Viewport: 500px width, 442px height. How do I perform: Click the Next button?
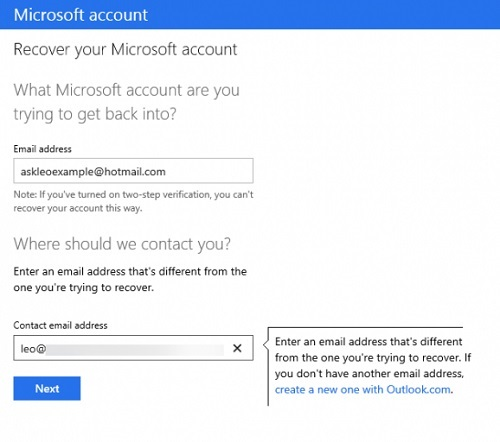click(x=47, y=388)
